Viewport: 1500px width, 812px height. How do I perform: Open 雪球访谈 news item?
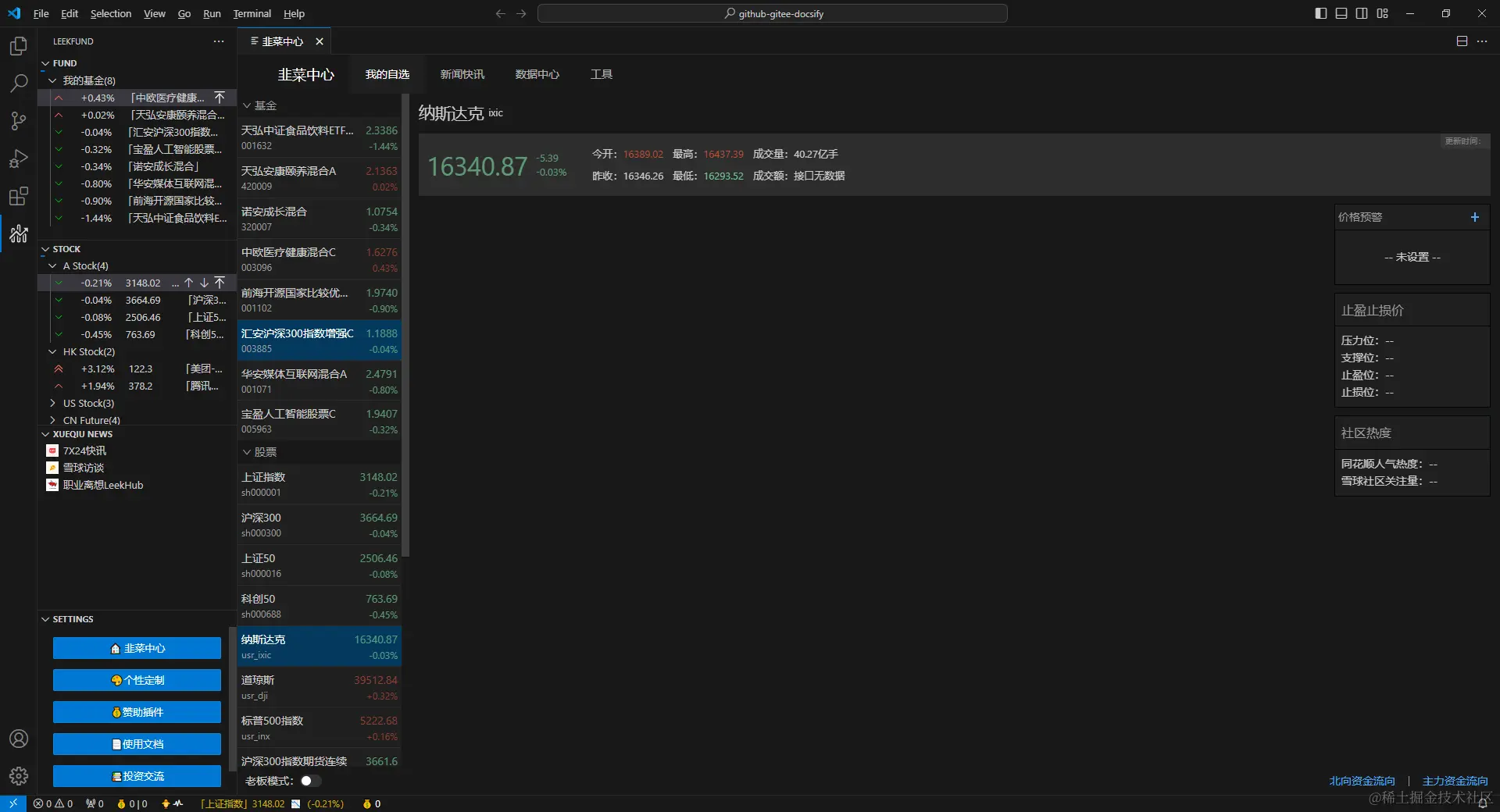[x=84, y=468]
